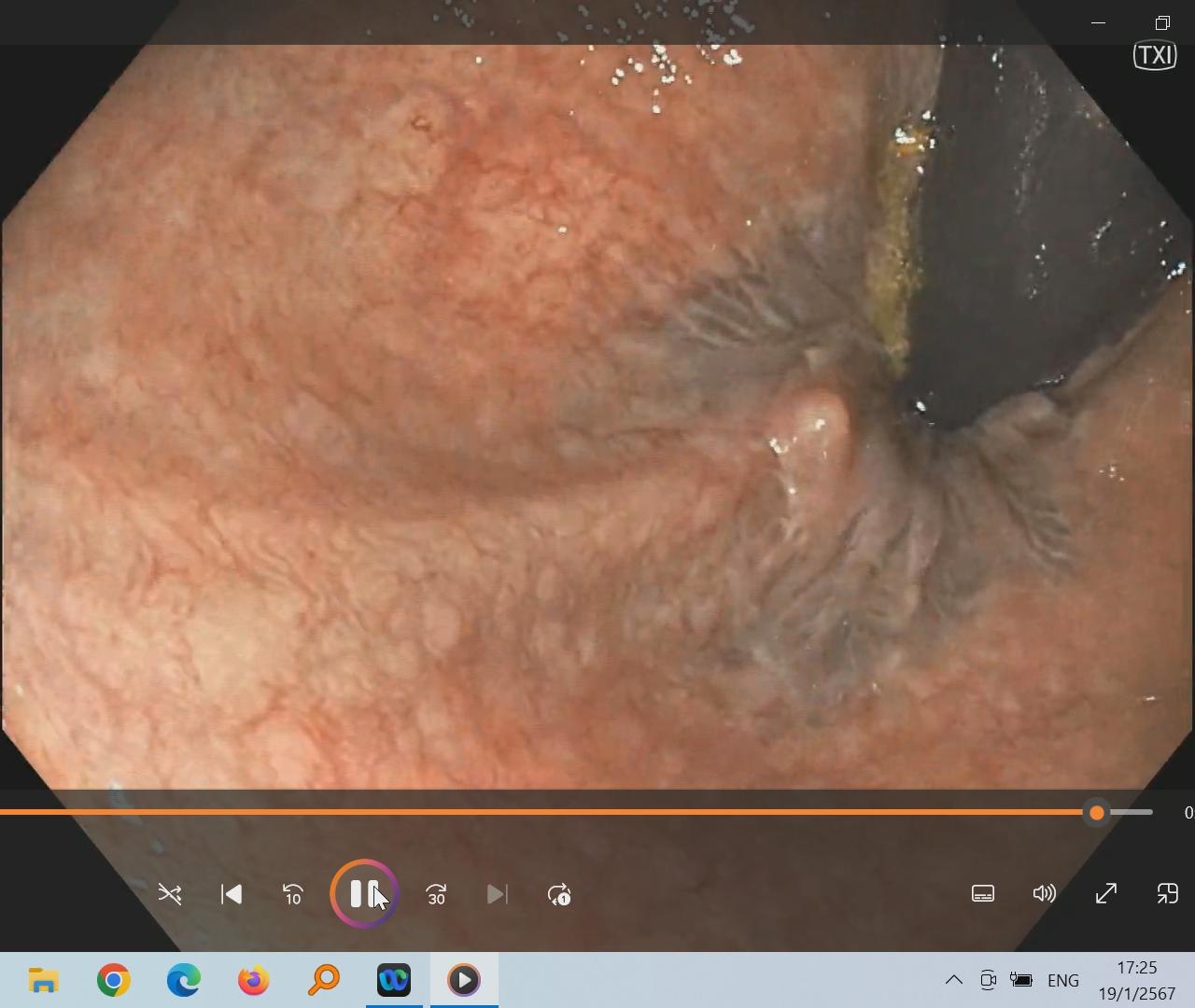Image resolution: width=1195 pixels, height=1008 pixels.
Task: Open Firefox from the taskbar
Action: 254,980
